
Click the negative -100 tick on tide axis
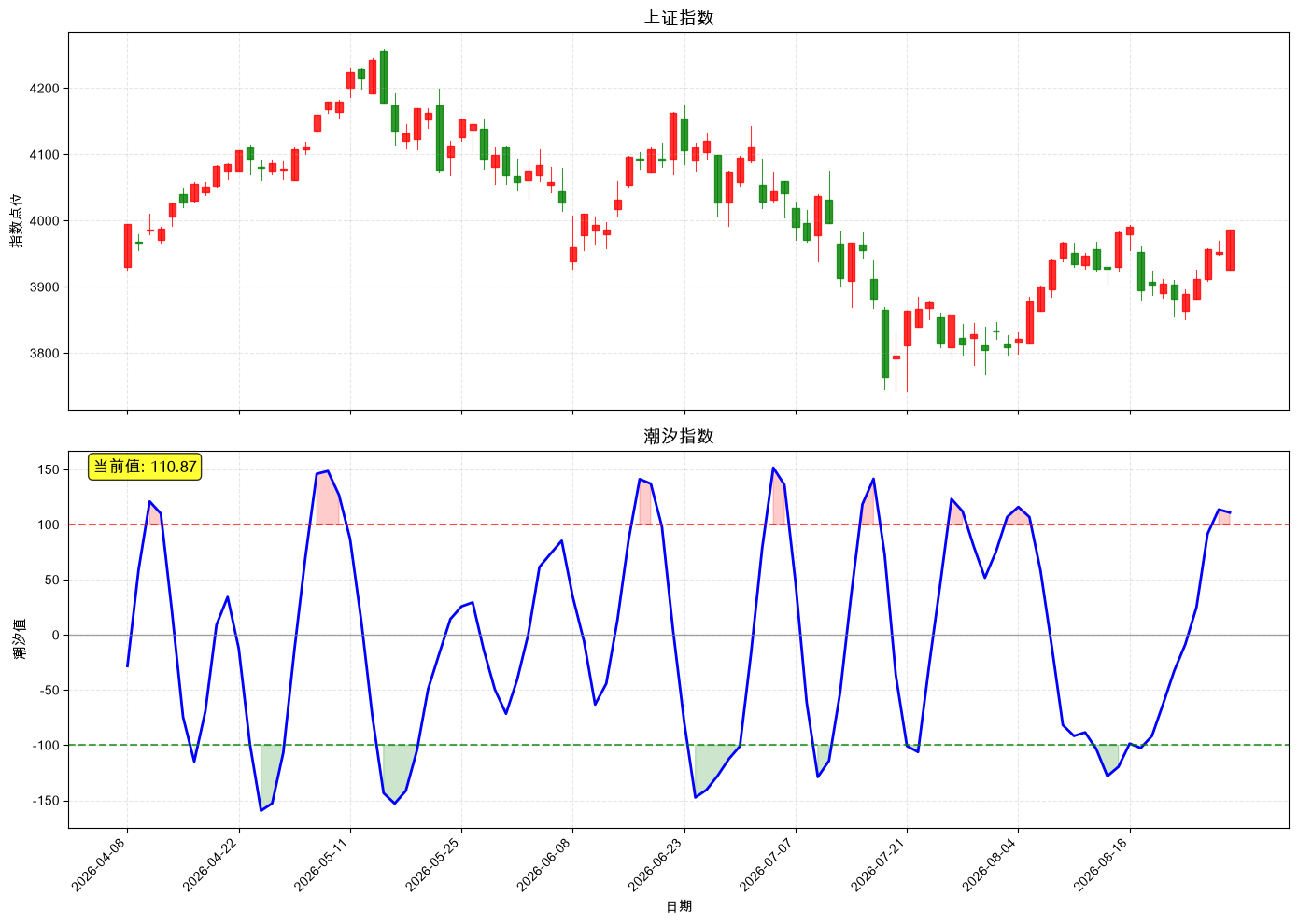coord(44,746)
